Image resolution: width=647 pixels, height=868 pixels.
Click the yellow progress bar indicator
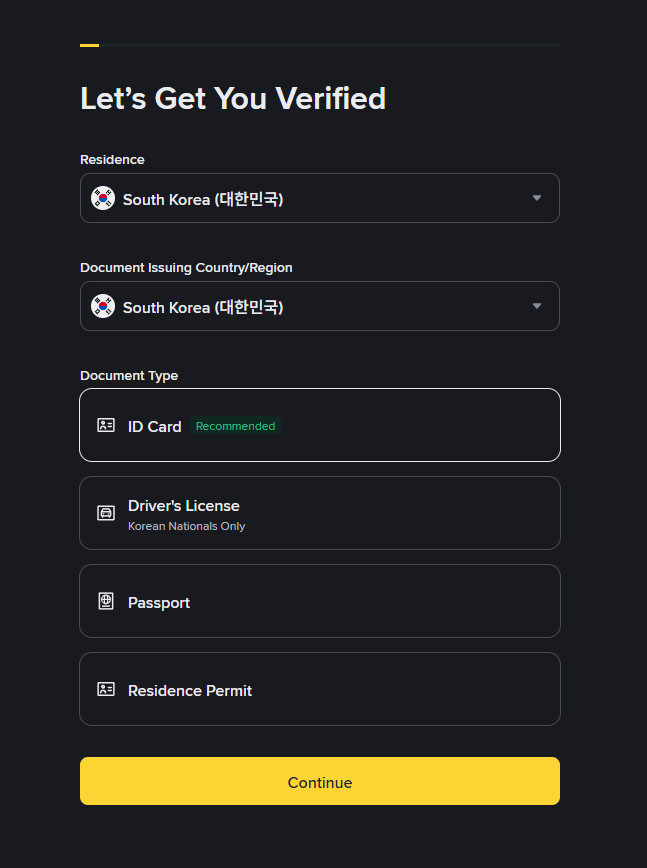pyautogui.click(x=89, y=45)
